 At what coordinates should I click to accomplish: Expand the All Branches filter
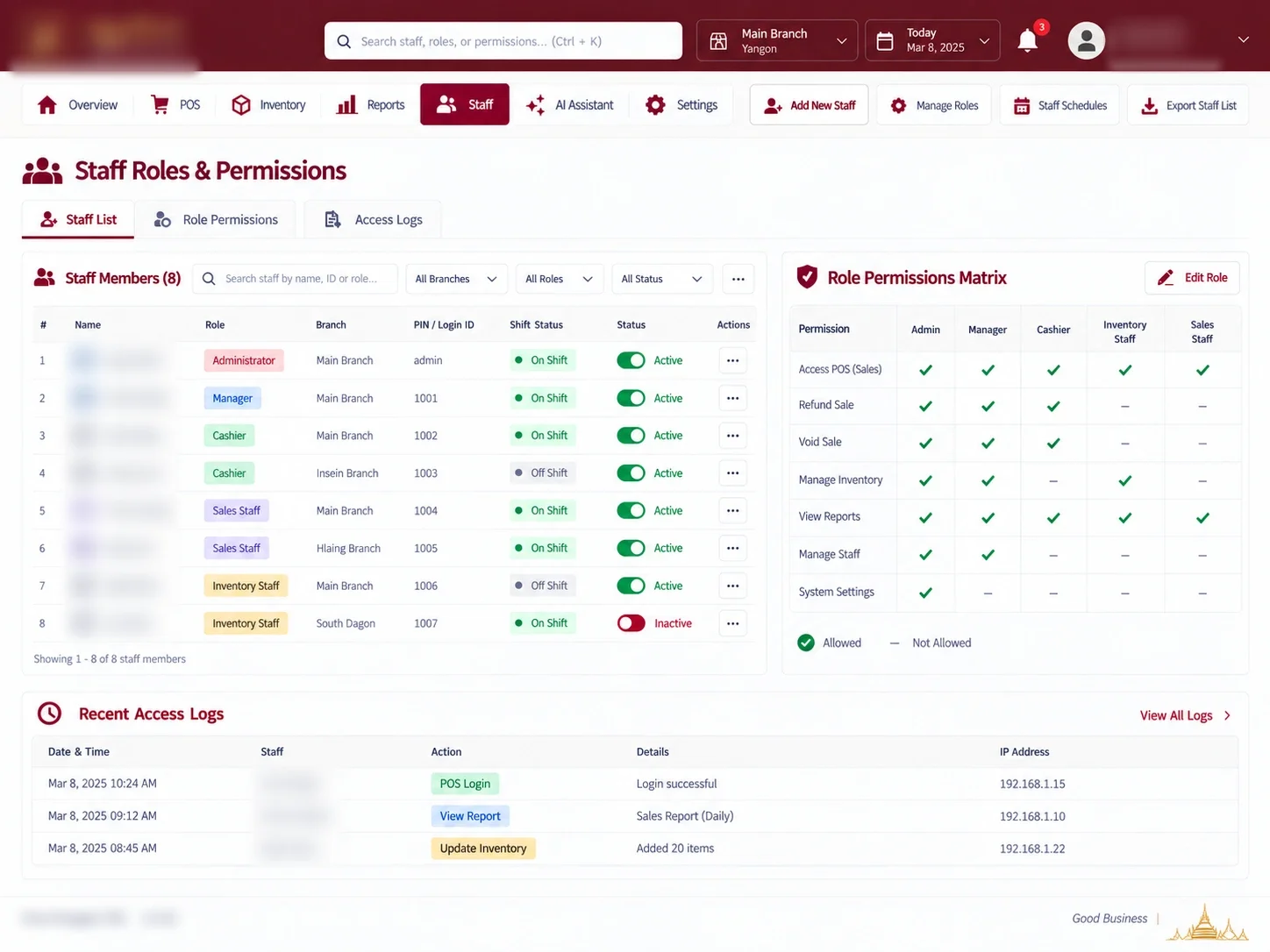456,279
